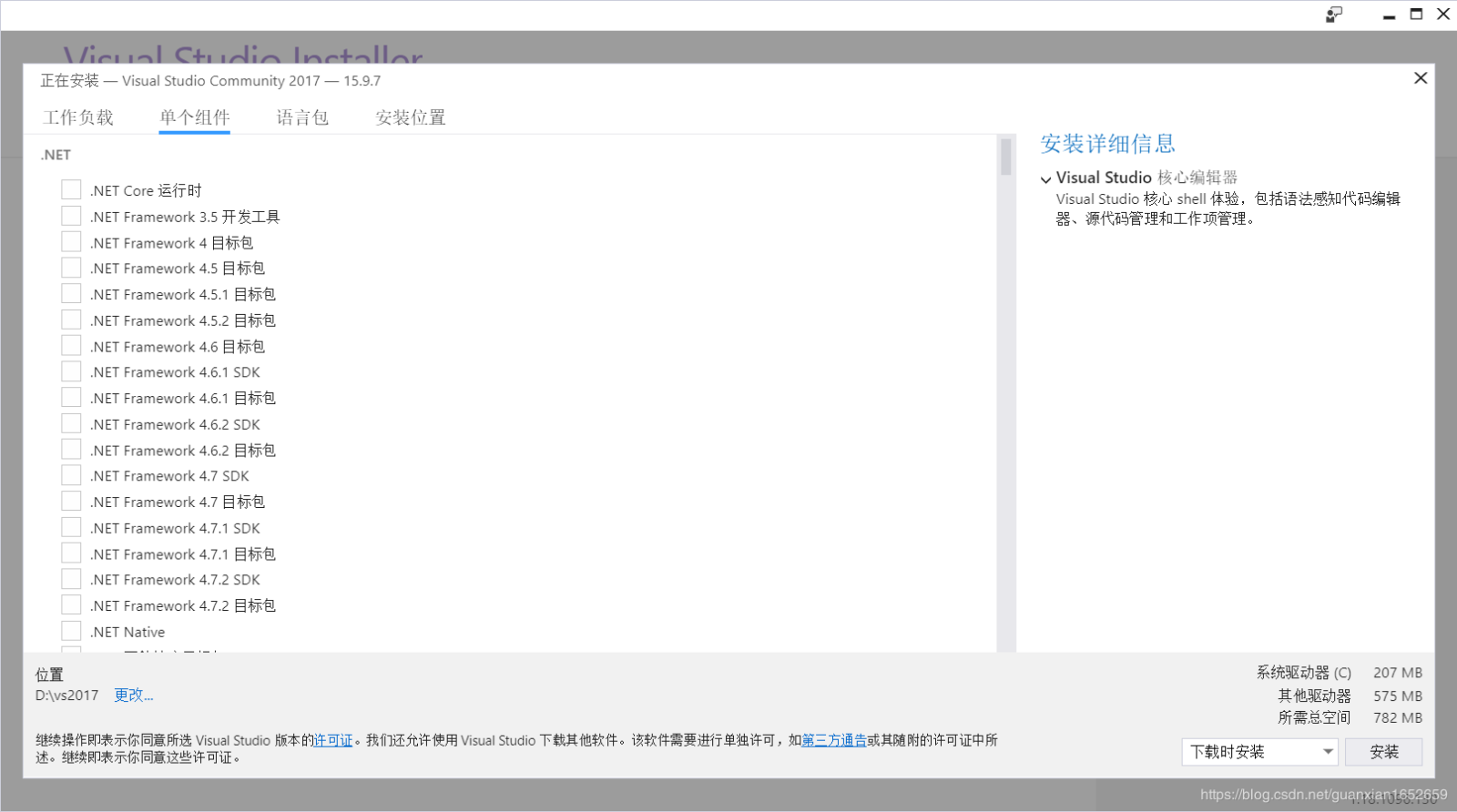Tick the .NET Framework 4.7.1 SDK checkbox
This screenshot has width=1457, height=812.
pyautogui.click(x=71, y=527)
